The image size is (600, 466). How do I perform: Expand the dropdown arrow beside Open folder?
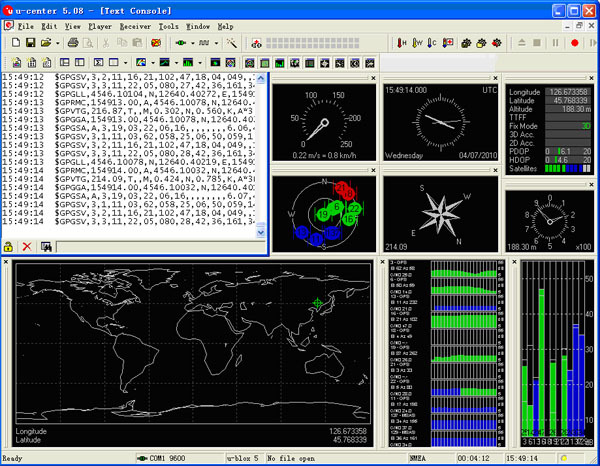57,43
